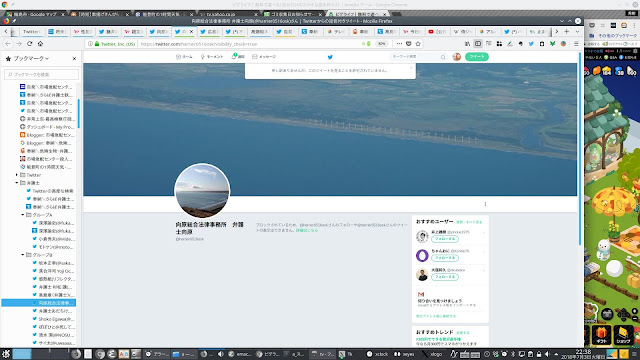Open profile more options three-dot menu

(x=485, y=204)
